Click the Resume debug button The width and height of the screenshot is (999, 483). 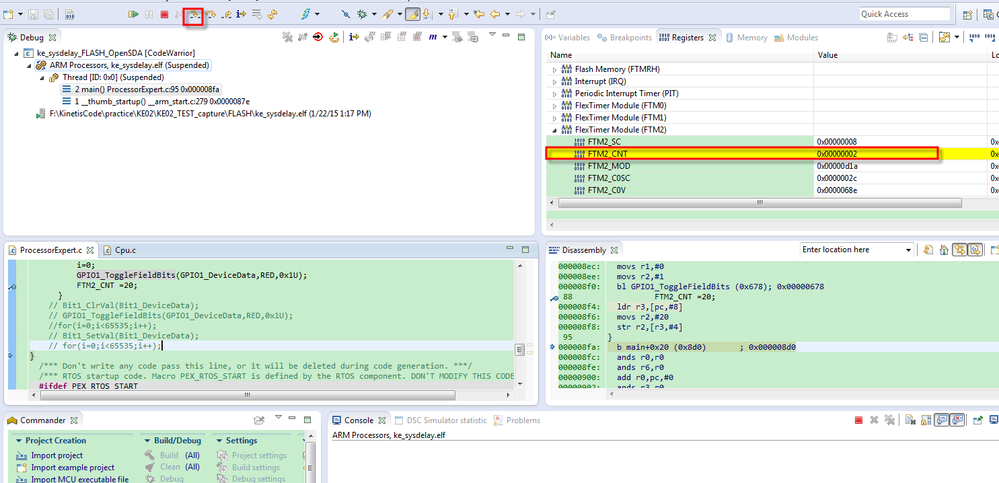coord(133,14)
